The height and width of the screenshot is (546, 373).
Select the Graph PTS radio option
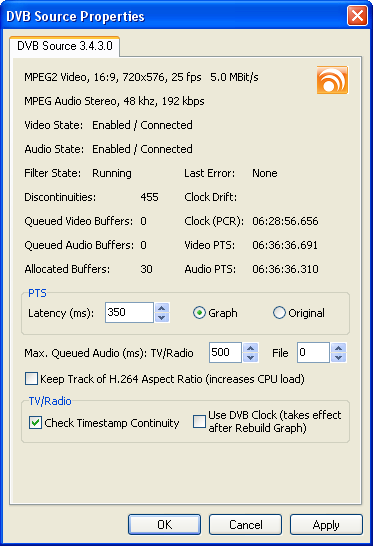tap(199, 313)
